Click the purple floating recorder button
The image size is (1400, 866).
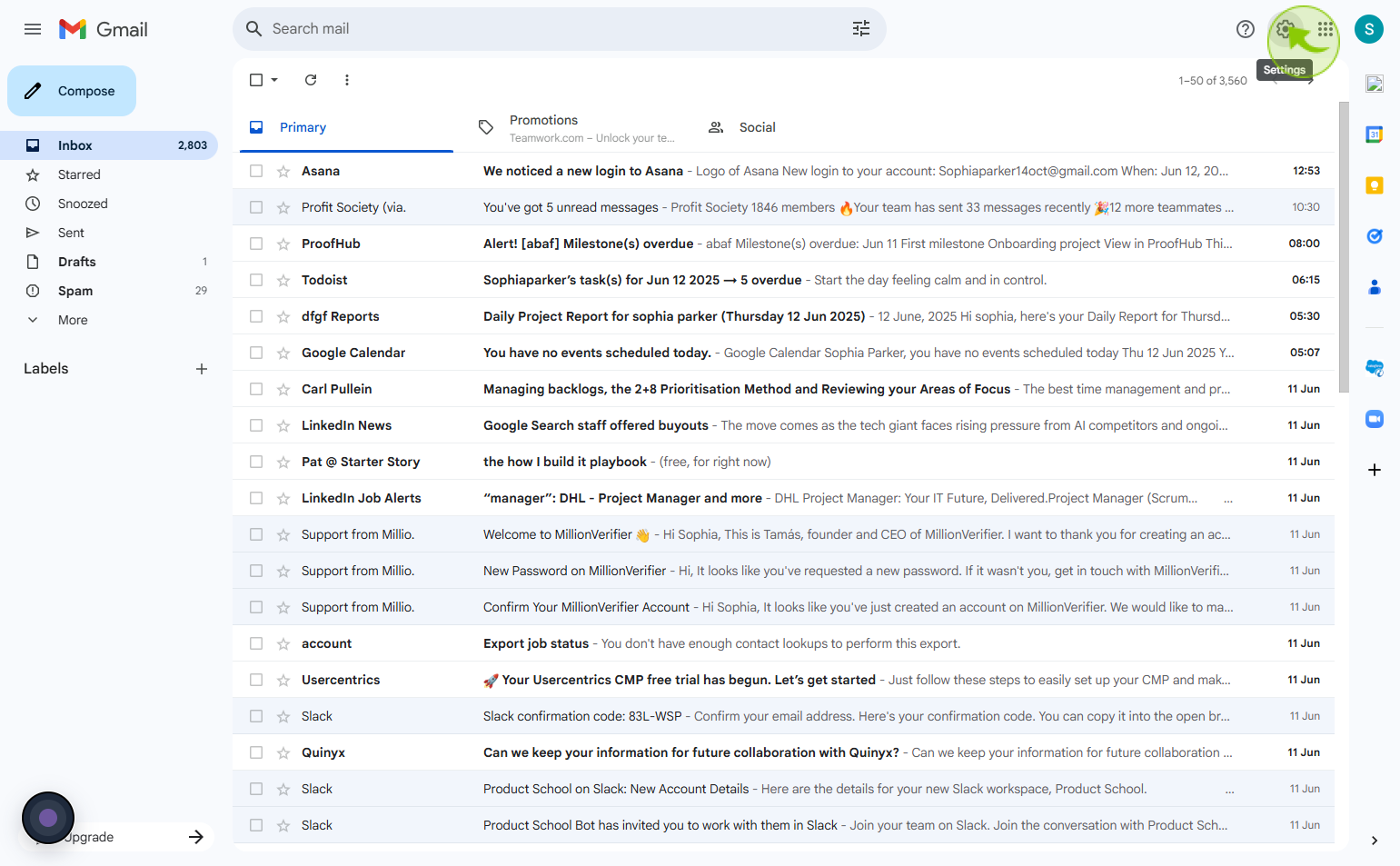click(48, 818)
